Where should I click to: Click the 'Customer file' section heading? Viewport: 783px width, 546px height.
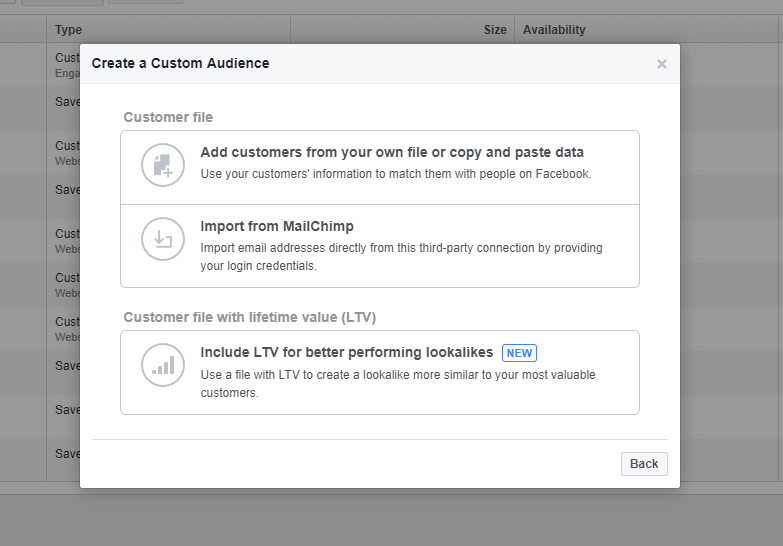pos(168,117)
